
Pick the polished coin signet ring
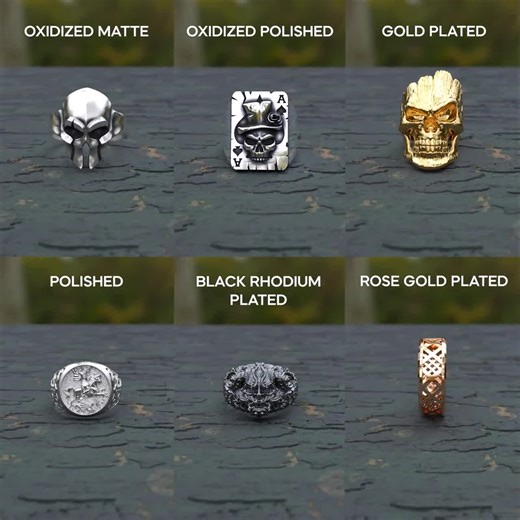[87, 390]
